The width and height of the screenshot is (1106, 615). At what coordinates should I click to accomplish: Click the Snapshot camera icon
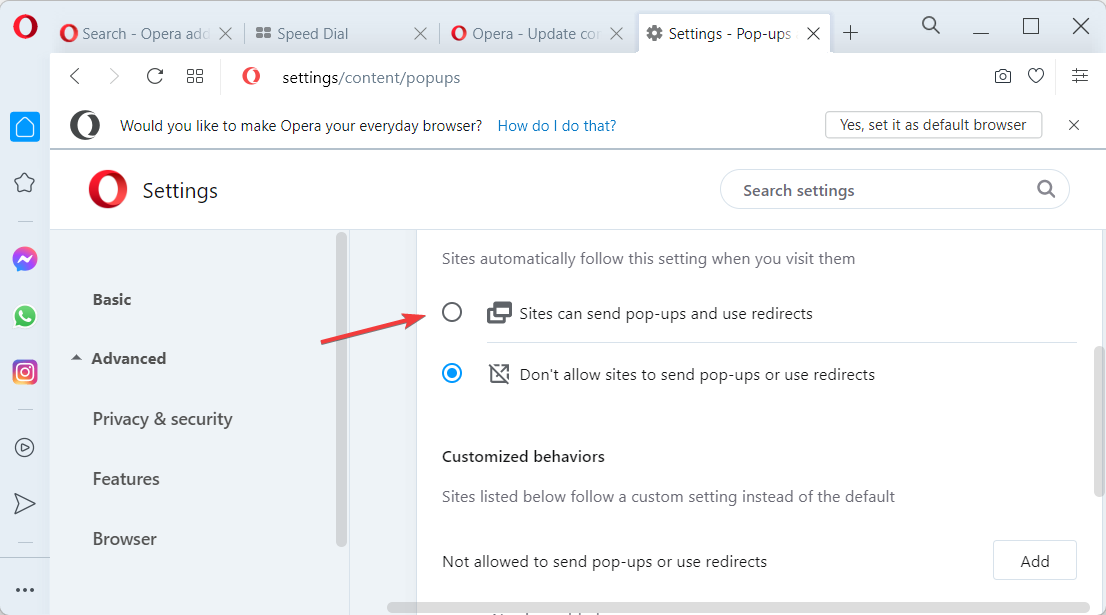[1002, 76]
